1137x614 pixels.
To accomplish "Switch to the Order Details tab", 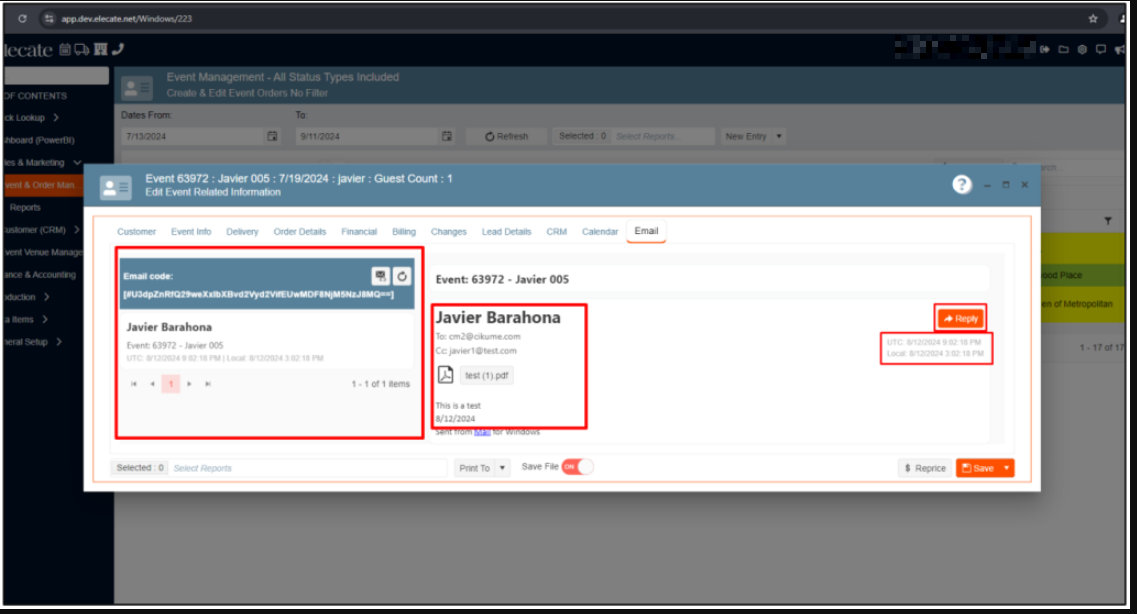I will [x=300, y=232].
